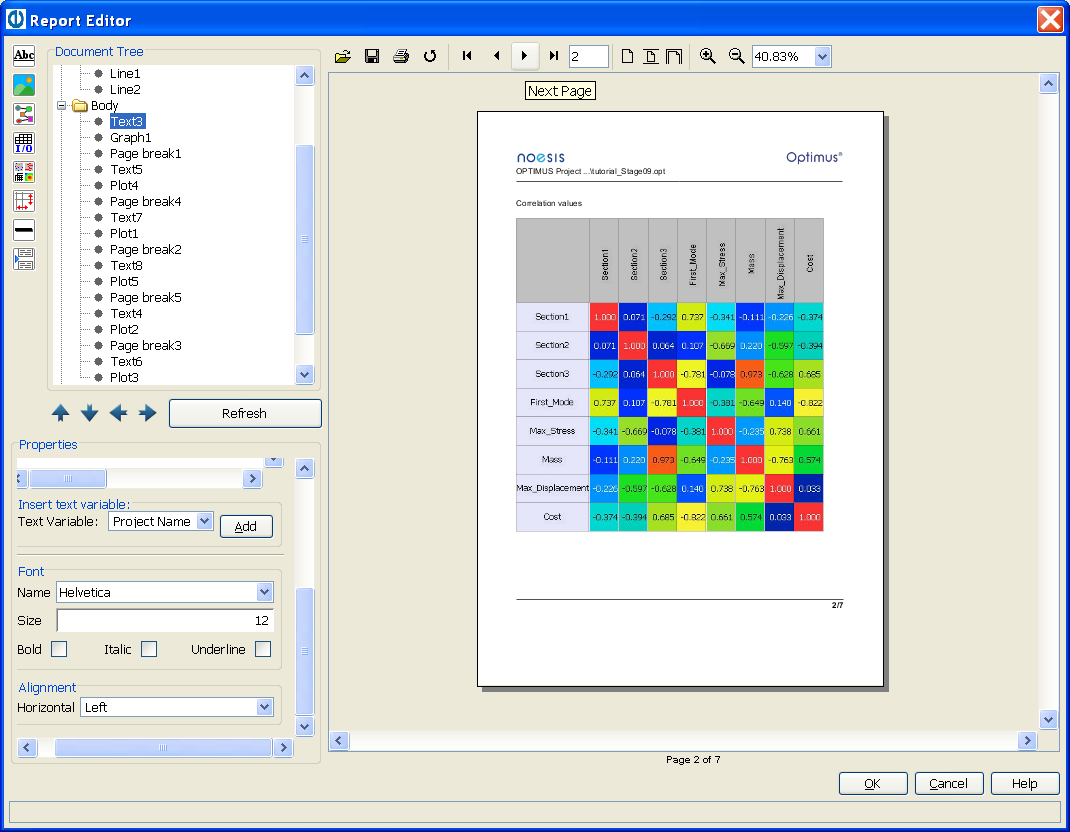Enable the Bold checkbox

click(59, 649)
